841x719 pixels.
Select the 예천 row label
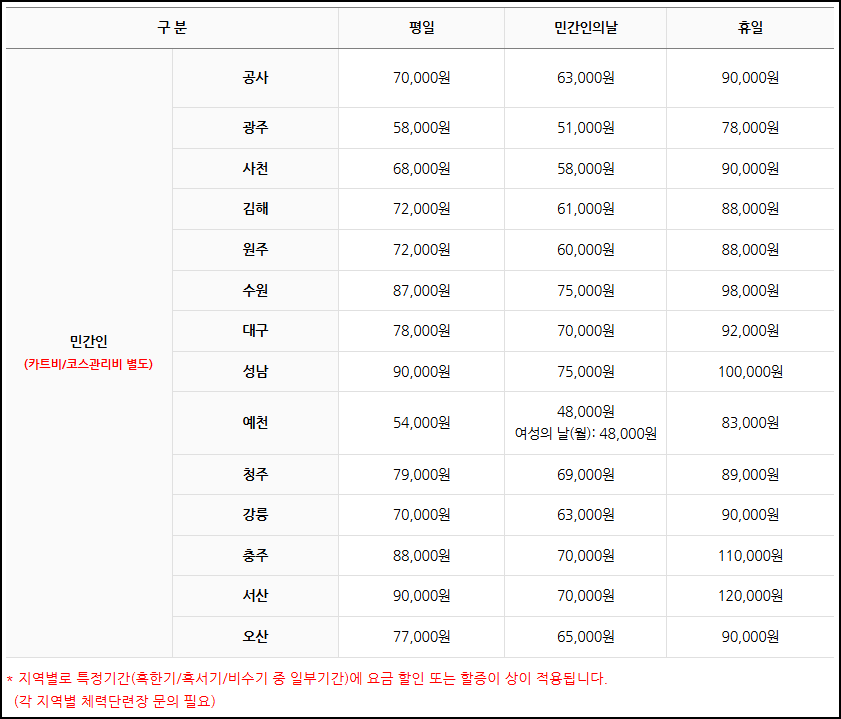(x=255, y=422)
